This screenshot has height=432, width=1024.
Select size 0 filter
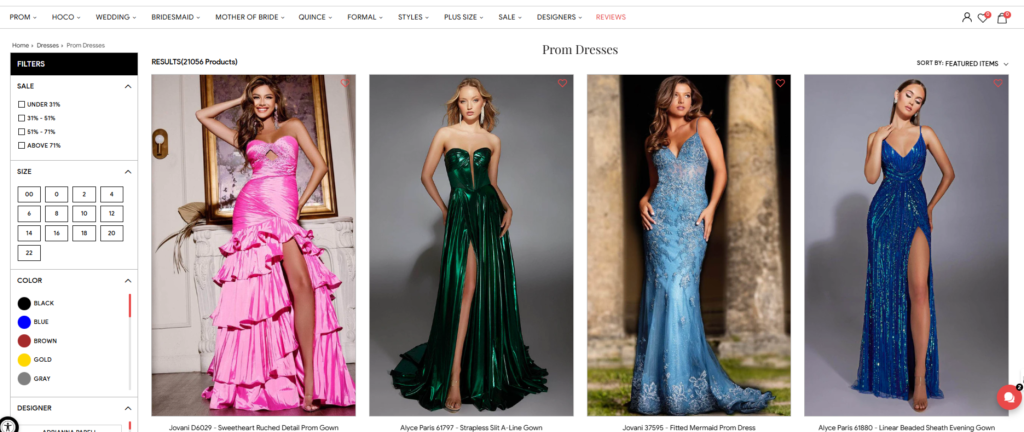point(57,194)
